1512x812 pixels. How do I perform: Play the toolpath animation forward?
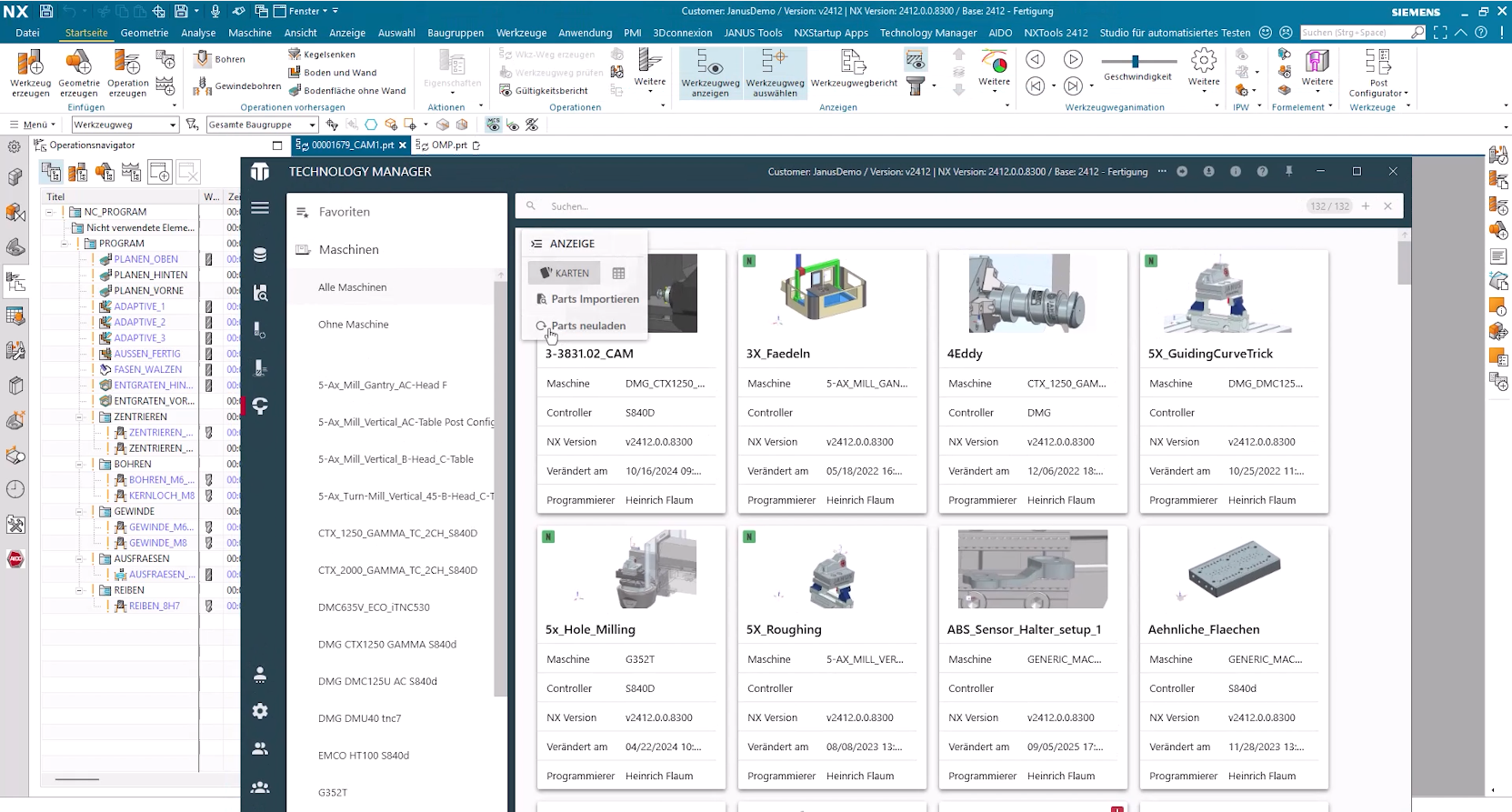point(1074,59)
